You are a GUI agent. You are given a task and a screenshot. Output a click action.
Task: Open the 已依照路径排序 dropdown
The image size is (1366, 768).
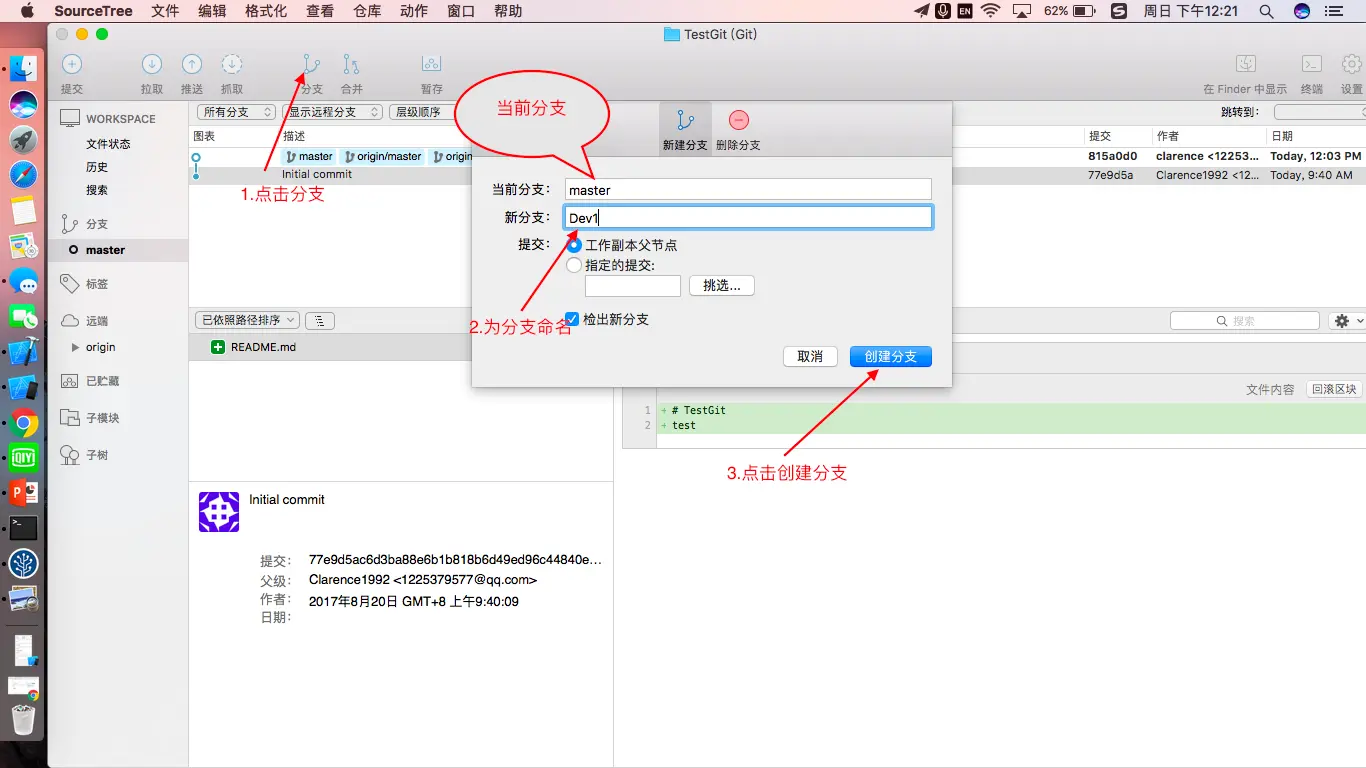[248, 320]
